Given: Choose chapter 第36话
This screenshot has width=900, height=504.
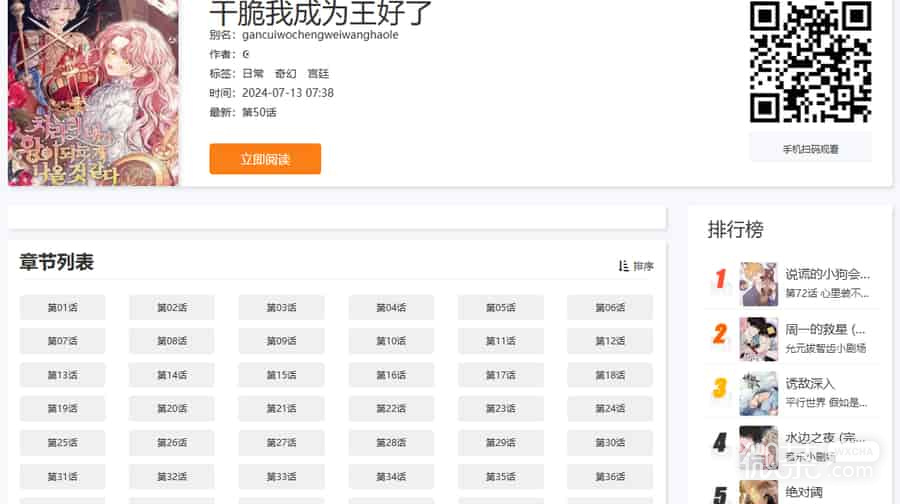Looking at the screenshot, I should pos(610,476).
